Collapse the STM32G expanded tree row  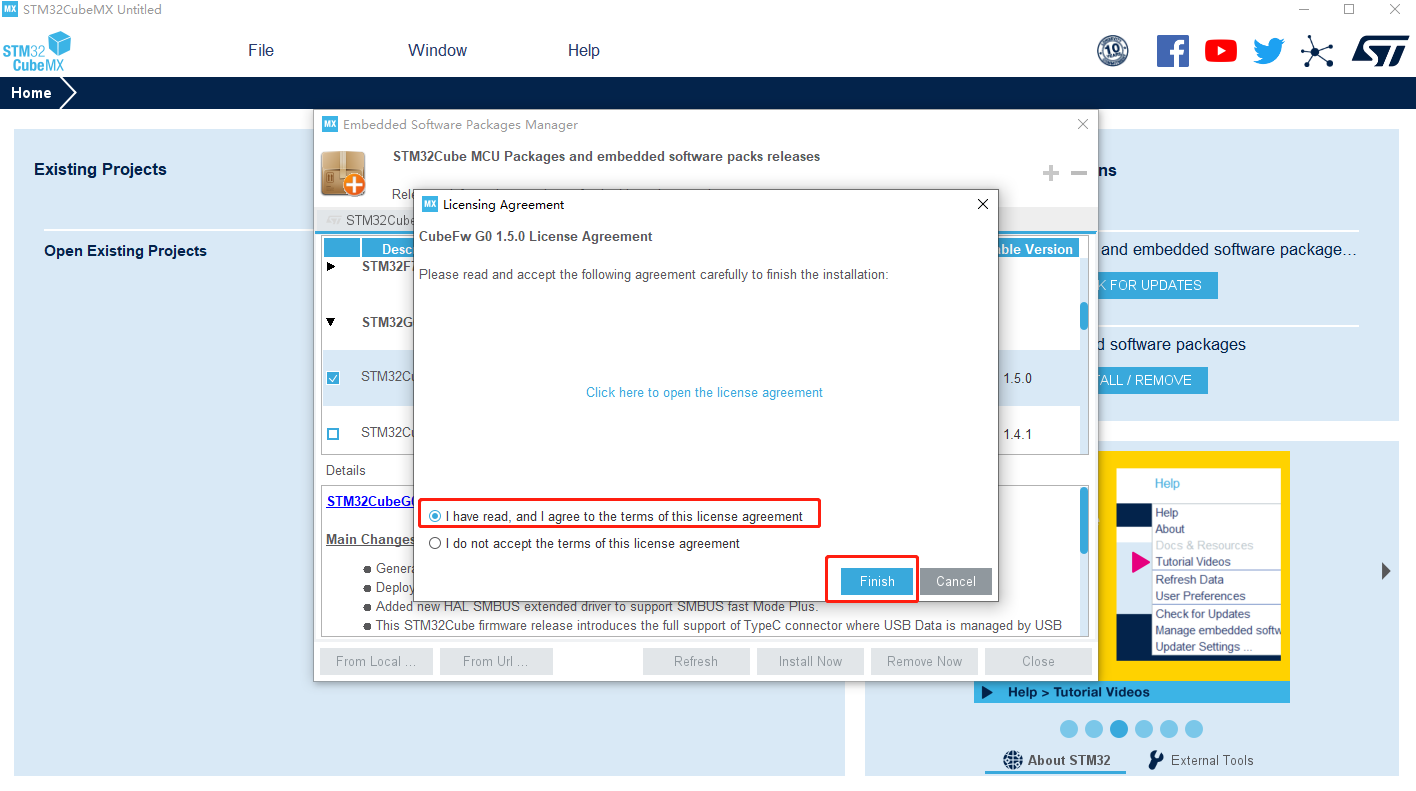coord(332,322)
